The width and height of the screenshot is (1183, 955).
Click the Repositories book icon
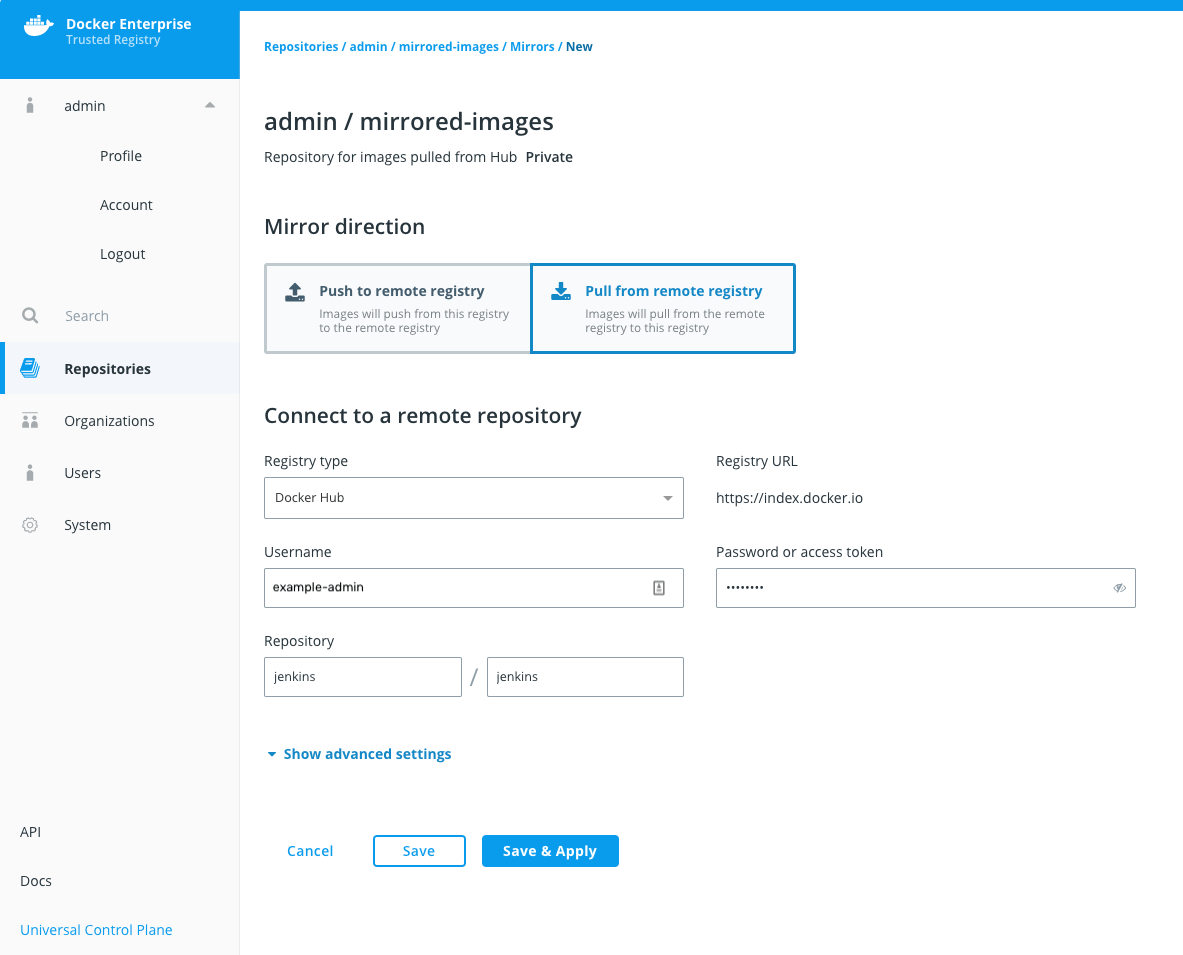point(30,368)
